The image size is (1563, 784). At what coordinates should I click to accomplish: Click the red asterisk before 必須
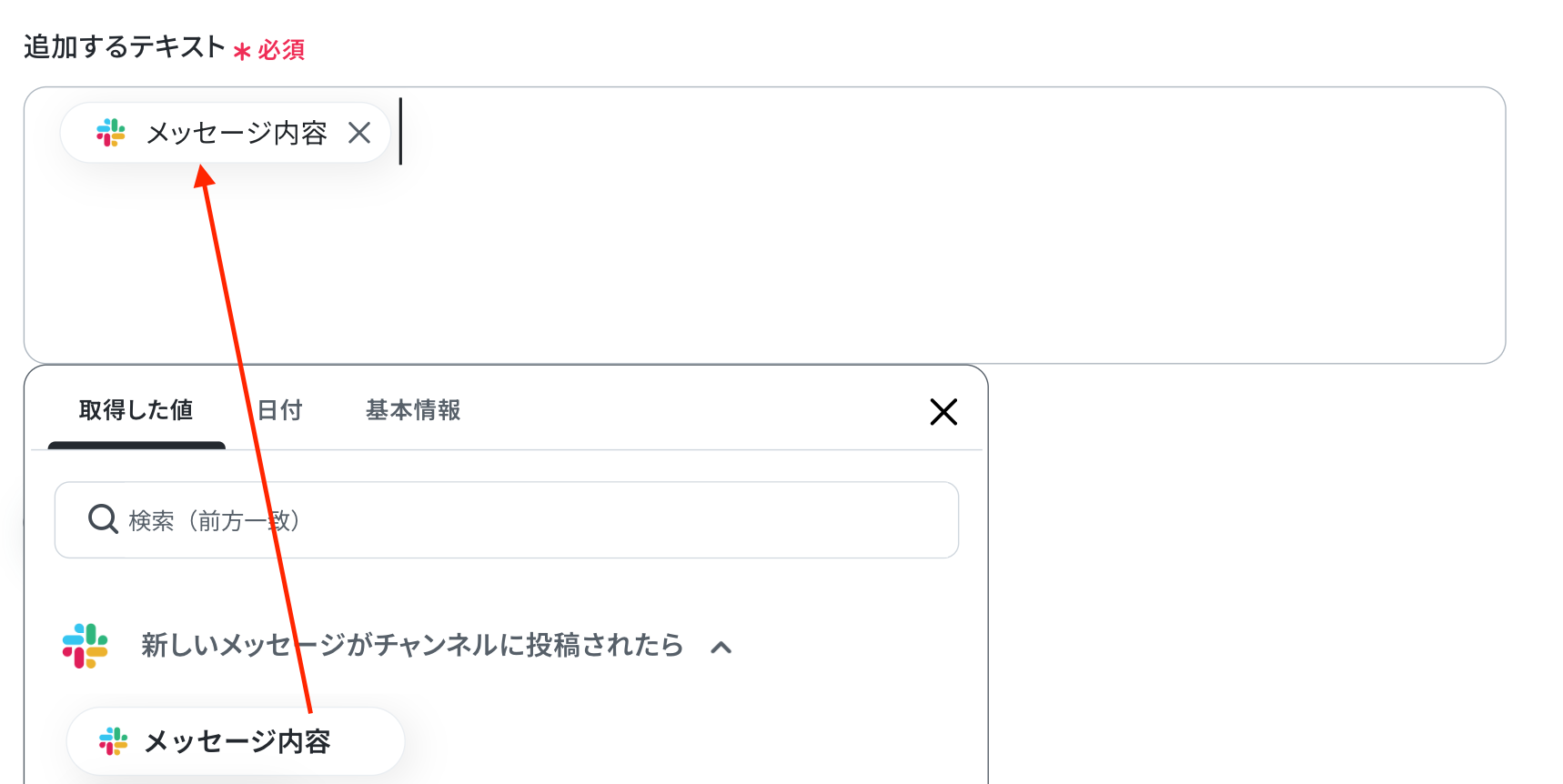242,51
